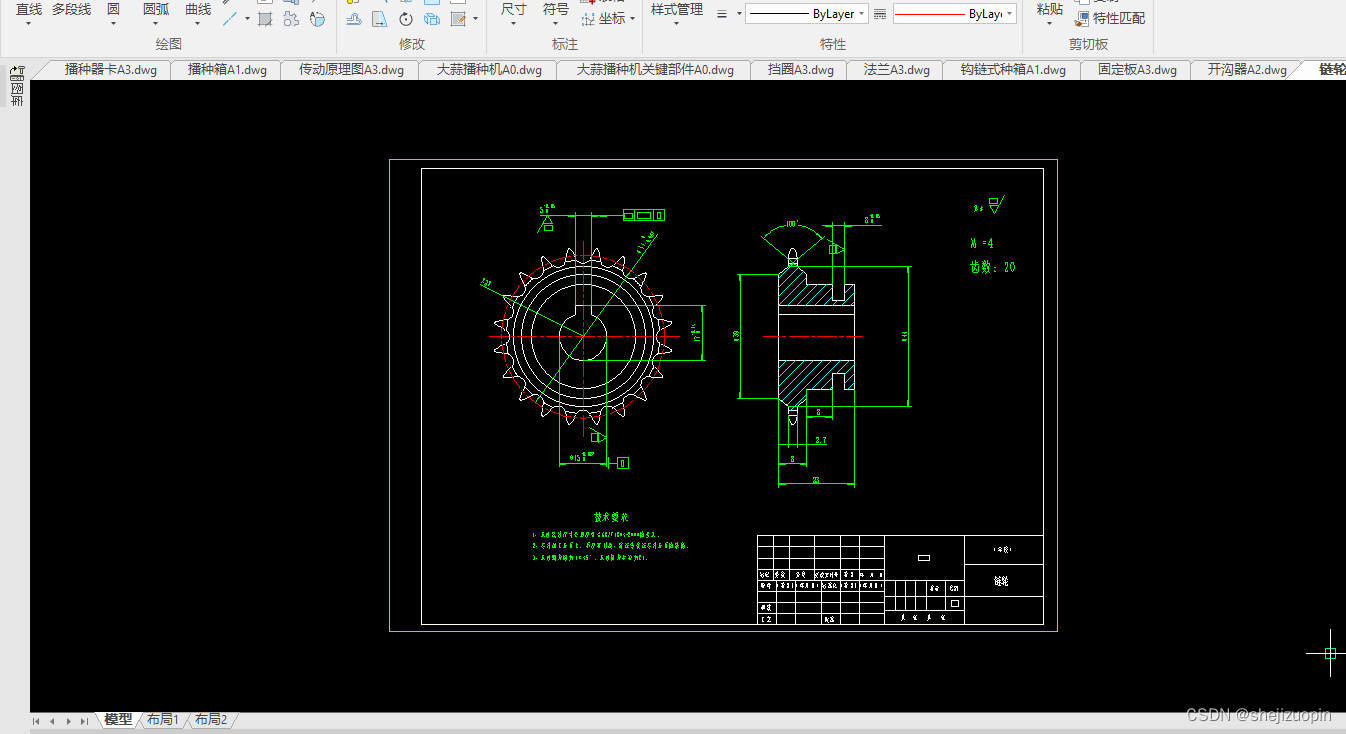
Task: Select the 圆弧 (Arc) tool
Action: pos(156,9)
